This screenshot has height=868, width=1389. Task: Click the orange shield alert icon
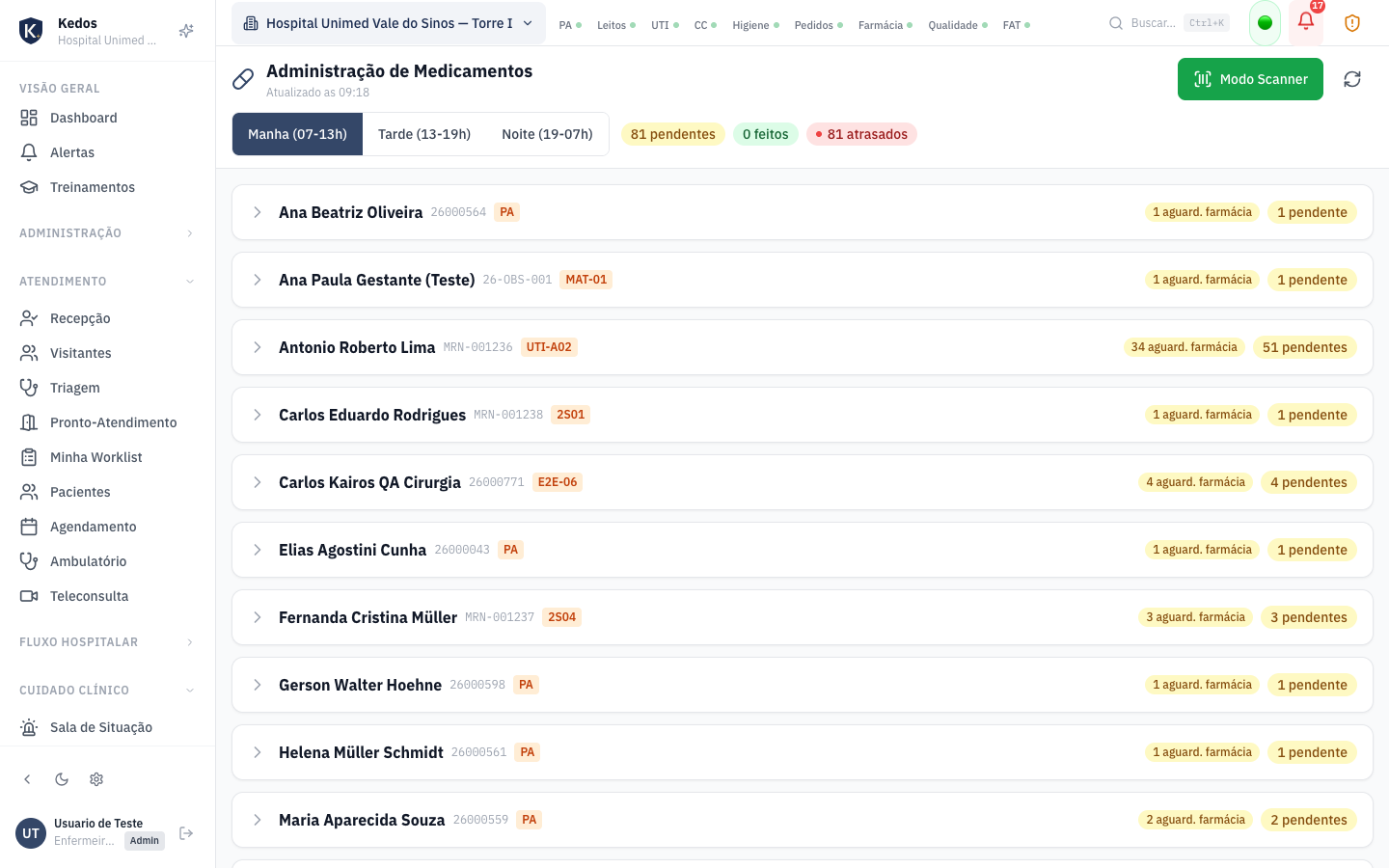pyautogui.click(x=1352, y=23)
